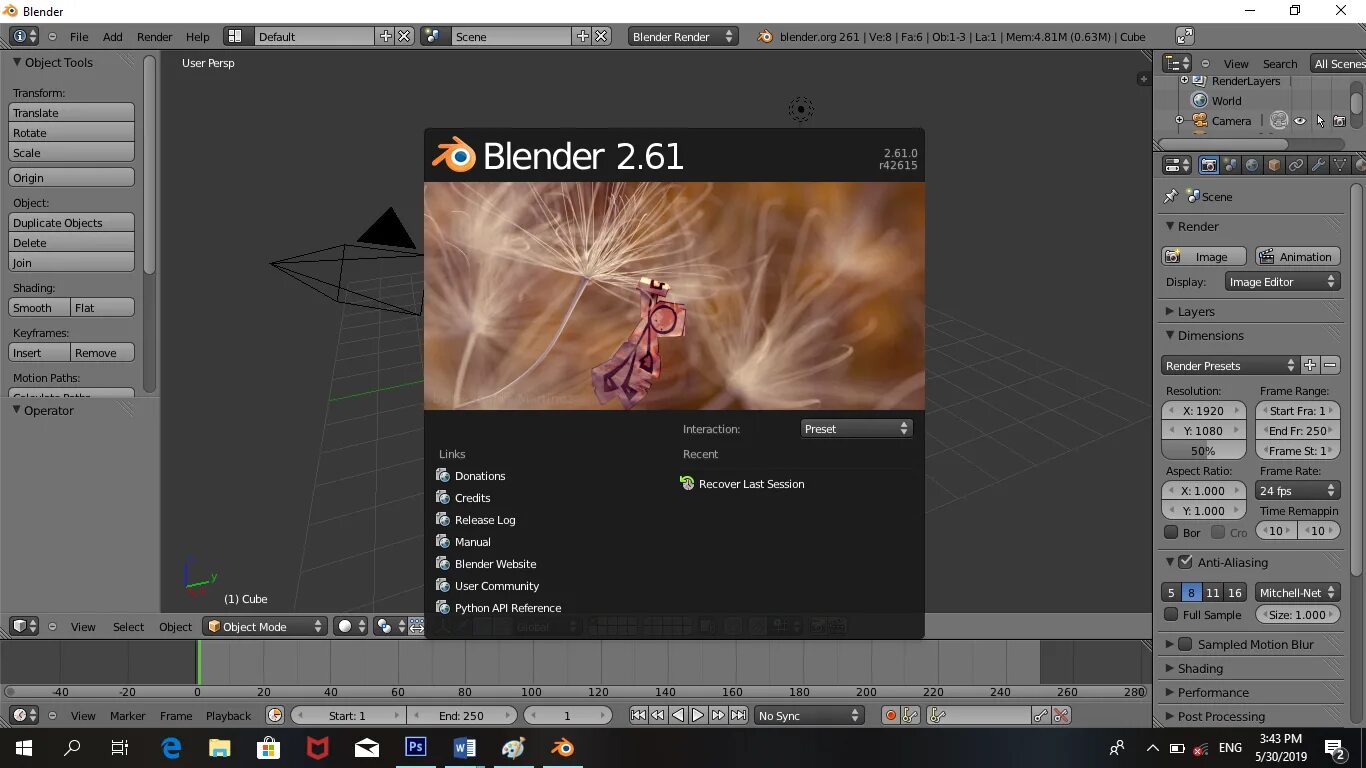Select the Modifiers tab (wrench icon)

click(1319, 164)
